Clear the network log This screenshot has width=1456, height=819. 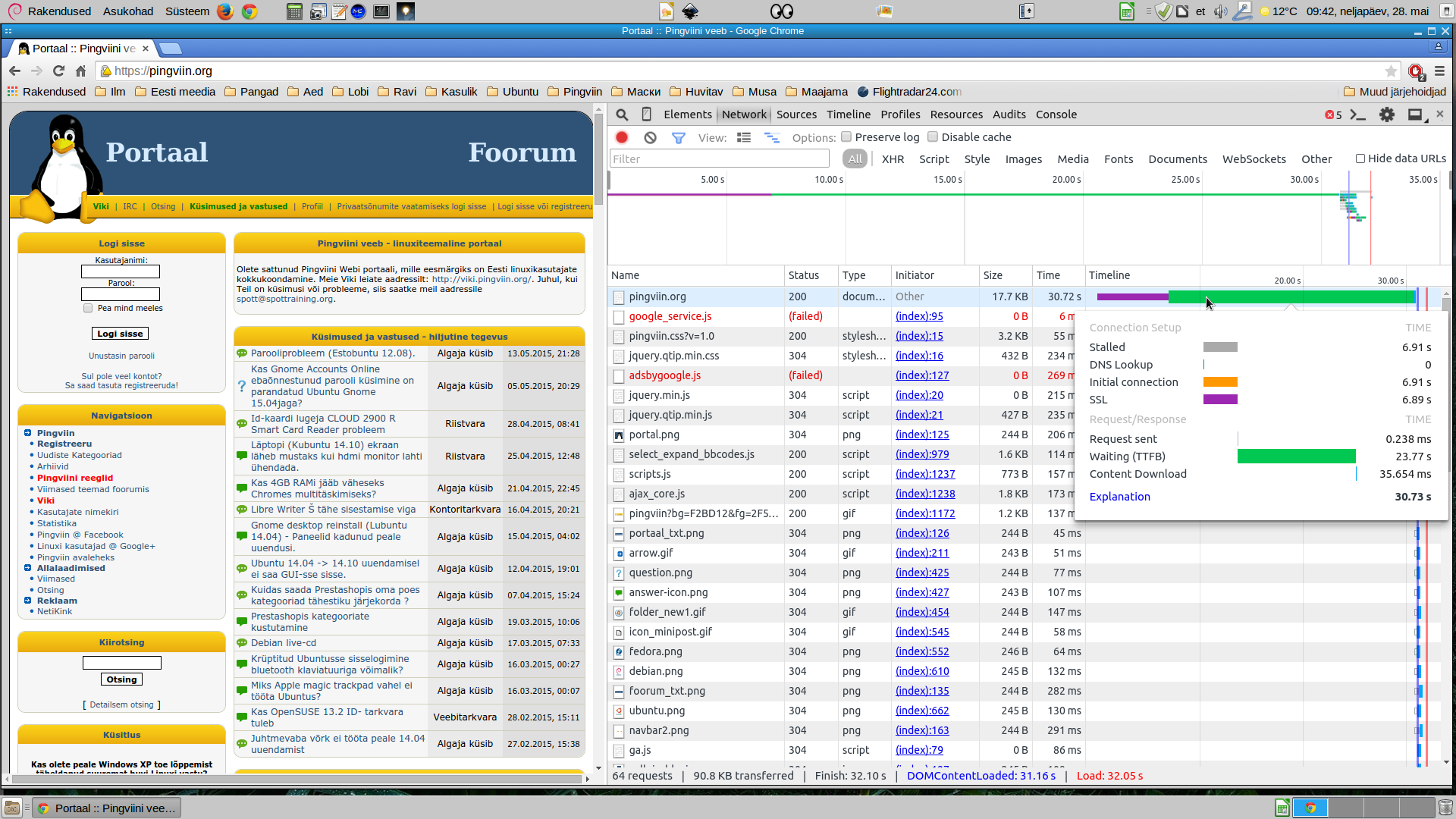point(650,137)
